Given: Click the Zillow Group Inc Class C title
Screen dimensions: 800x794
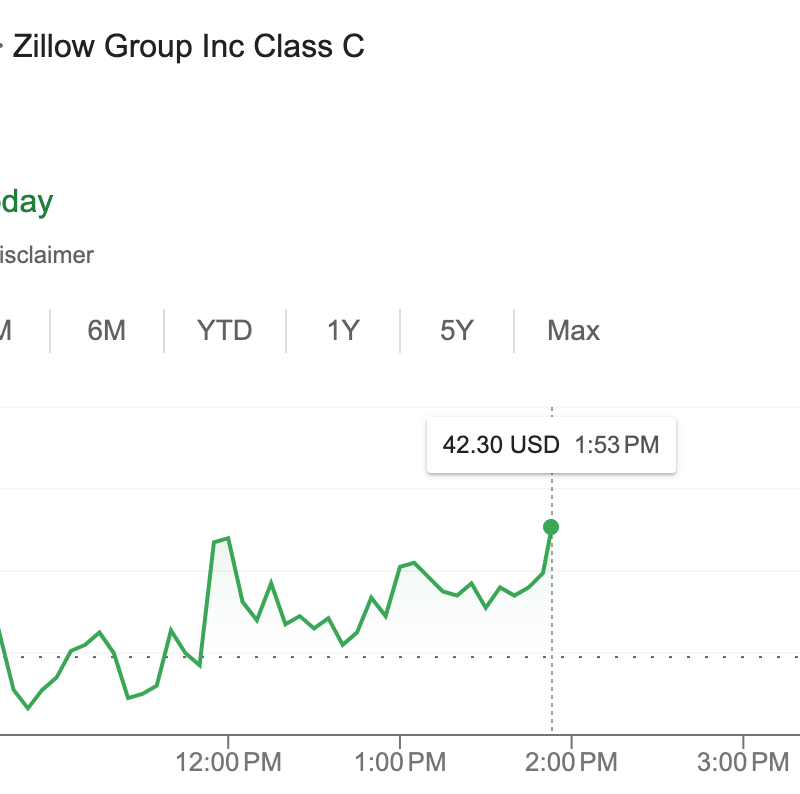Looking at the screenshot, I should tap(188, 47).
